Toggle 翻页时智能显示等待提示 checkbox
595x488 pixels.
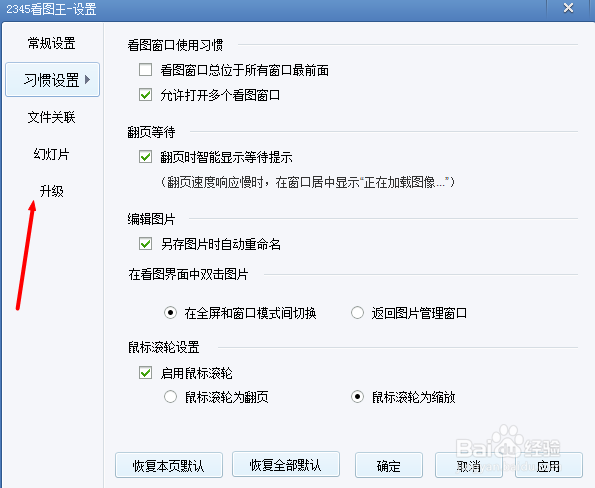pos(145,157)
